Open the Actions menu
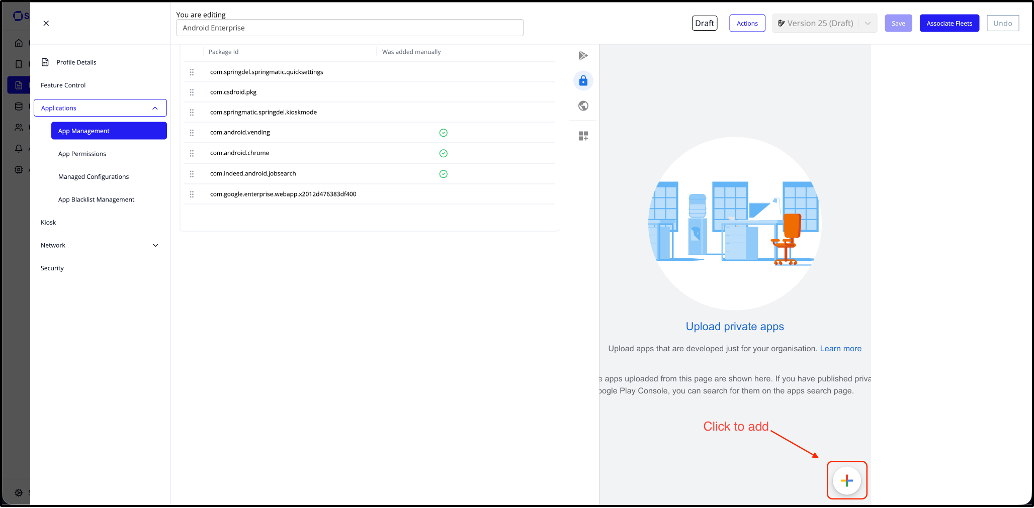This screenshot has width=1034, height=508. click(x=747, y=23)
